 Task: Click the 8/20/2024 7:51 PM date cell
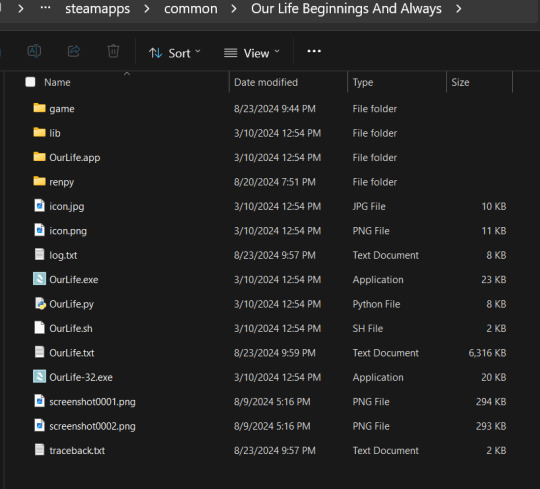[x=275, y=182]
